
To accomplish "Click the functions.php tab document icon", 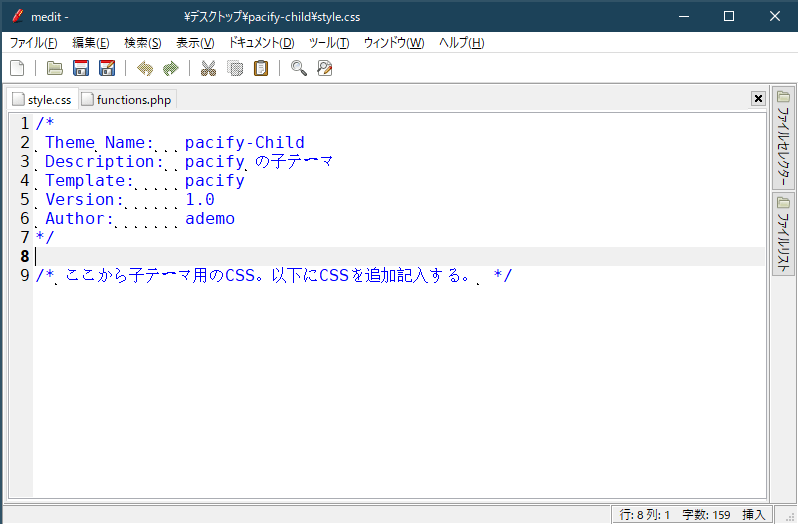I will [88, 99].
